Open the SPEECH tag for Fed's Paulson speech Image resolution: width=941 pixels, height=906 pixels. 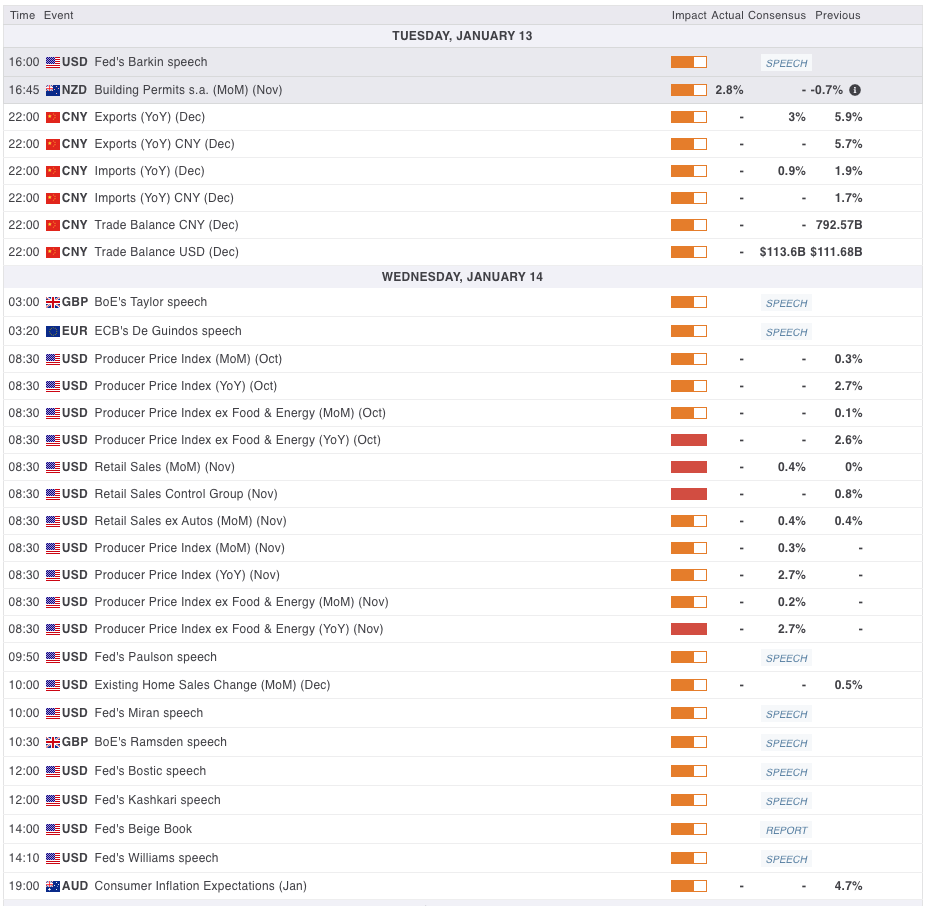(x=786, y=658)
